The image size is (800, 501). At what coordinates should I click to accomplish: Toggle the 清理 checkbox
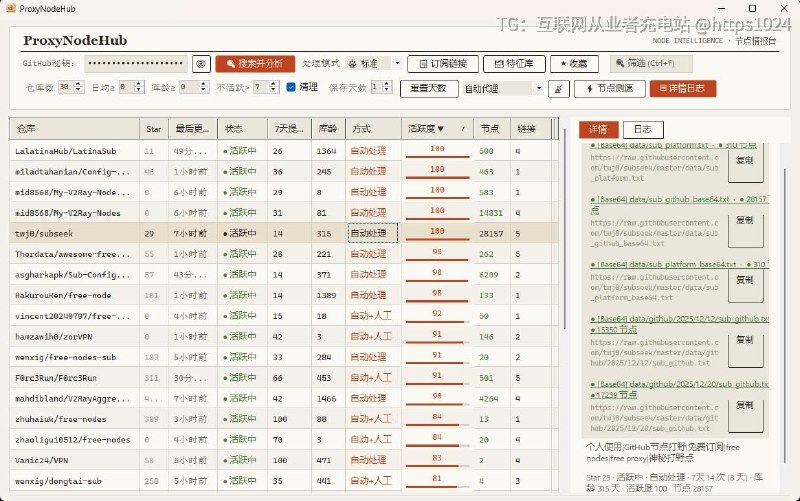tap(291, 87)
